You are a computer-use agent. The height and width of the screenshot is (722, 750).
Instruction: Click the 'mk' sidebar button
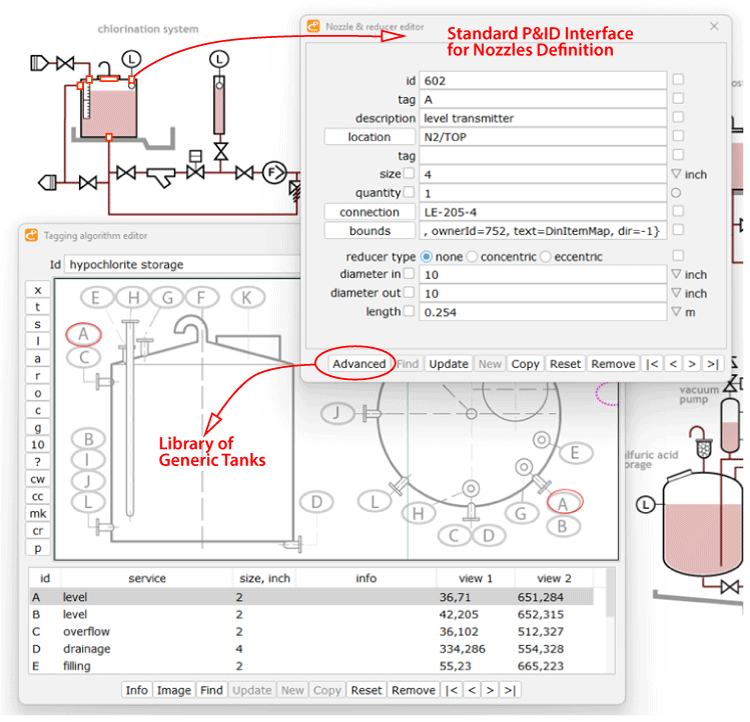pyautogui.click(x=38, y=515)
